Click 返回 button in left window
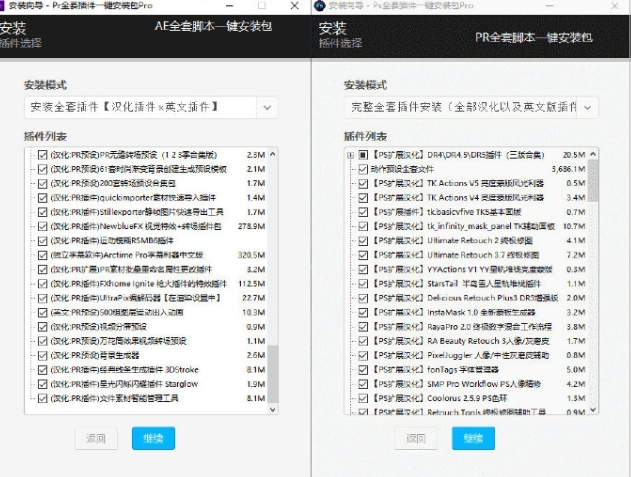Screen dimensions: 631x477 [96, 438]
